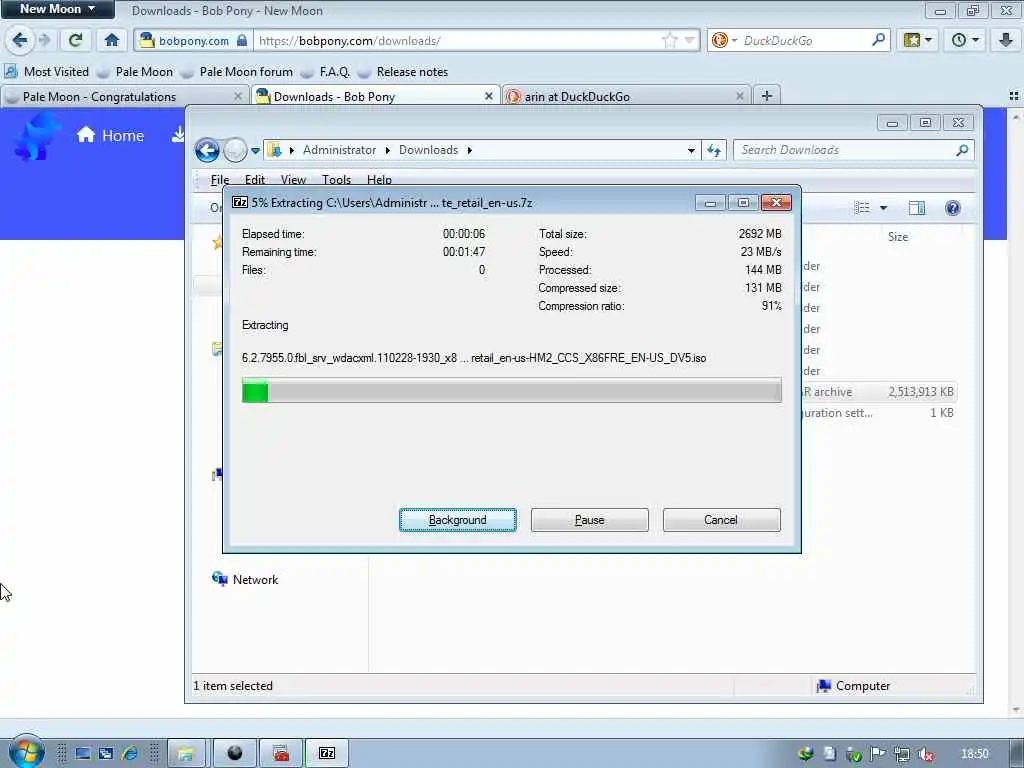Image resolution: width=1024 pixels, height=768 pixels.
Task: Open the New Moon application menu
Action: [57, 9]
